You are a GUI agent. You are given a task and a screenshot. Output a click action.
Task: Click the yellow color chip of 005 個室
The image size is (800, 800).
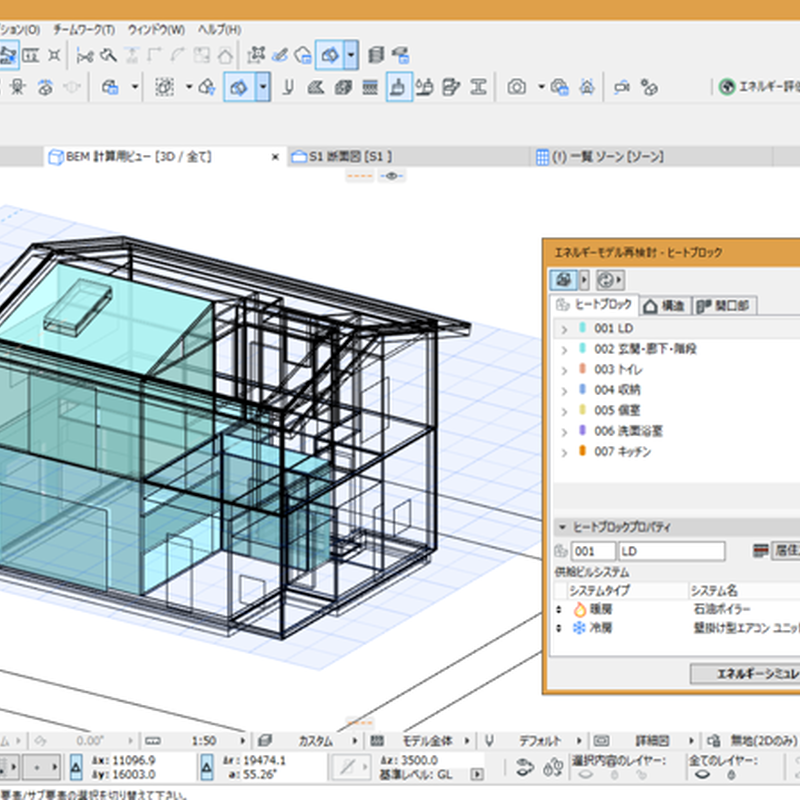582,409
